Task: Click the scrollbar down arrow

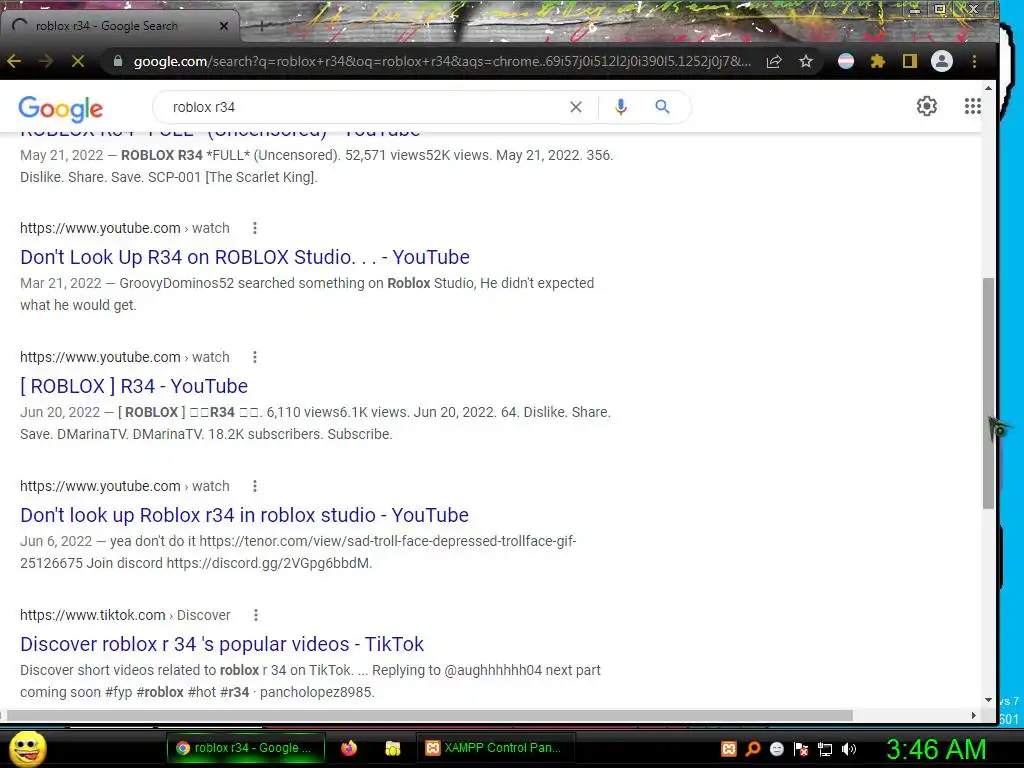Action: click(989, 700)
